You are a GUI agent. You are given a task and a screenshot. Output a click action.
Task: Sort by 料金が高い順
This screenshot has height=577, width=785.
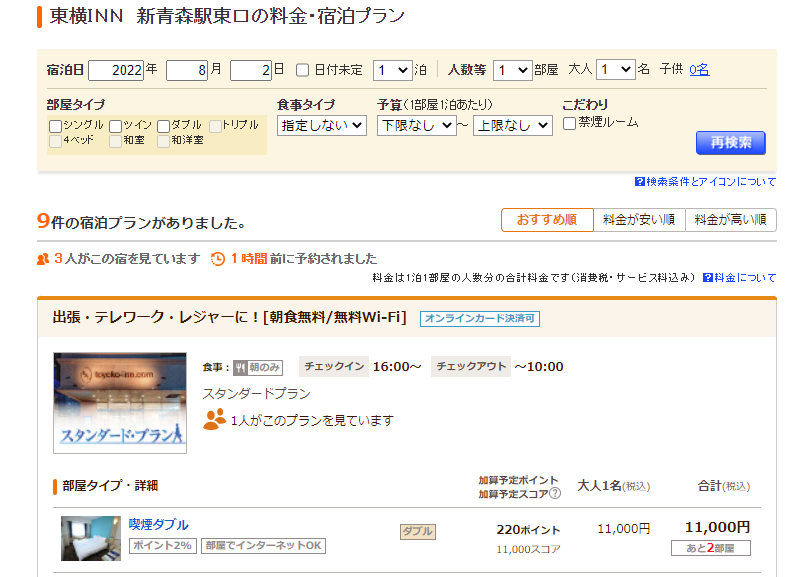(x=731, y=220)
